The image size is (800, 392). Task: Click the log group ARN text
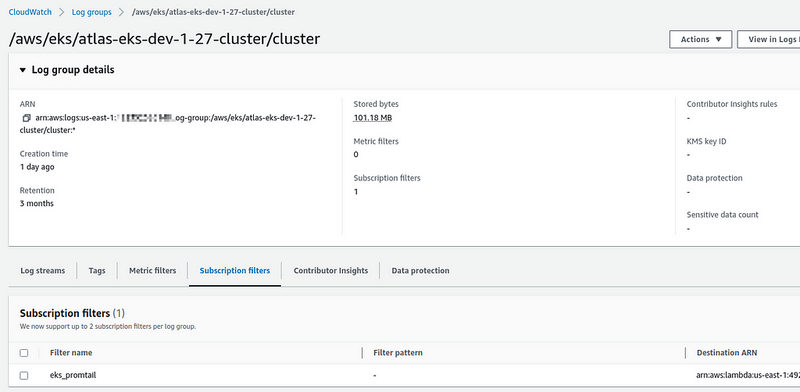pyautogui.click(x=168, y=124)
